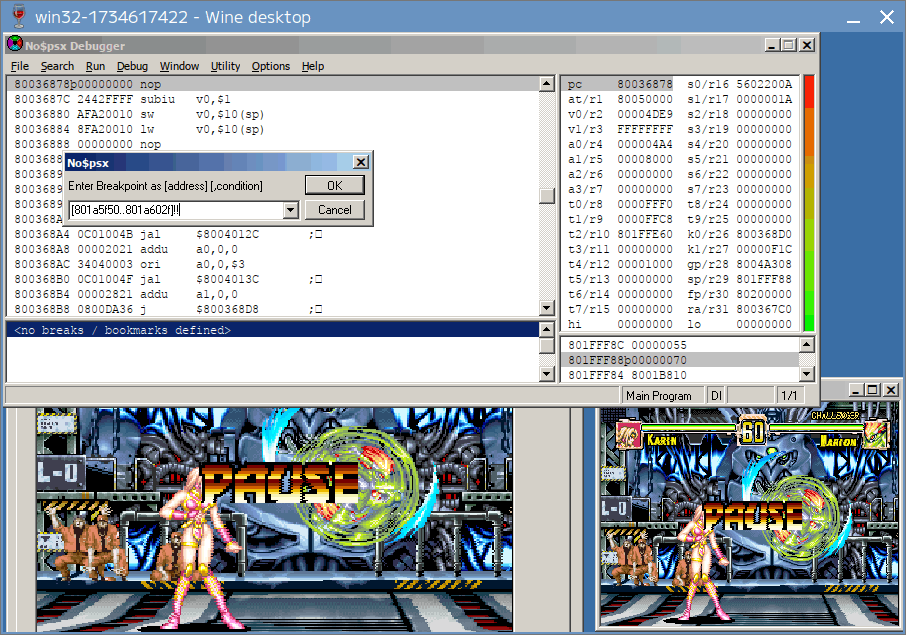This screenshot has width=906, height=635.
Task: Select the 'no breaks / bookmarks defined' row
Action: pos(273,330)
